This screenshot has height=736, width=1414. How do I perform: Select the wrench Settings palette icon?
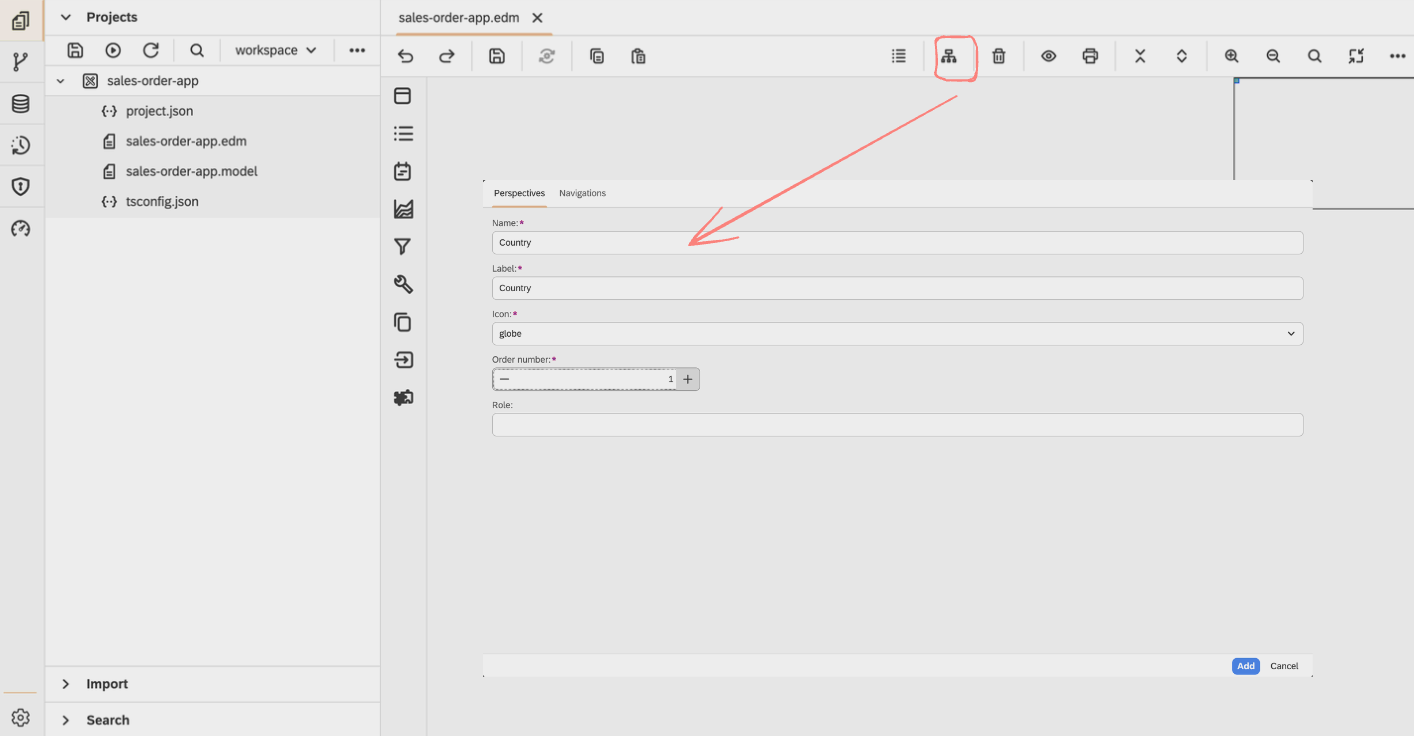[x=403, y=284]
